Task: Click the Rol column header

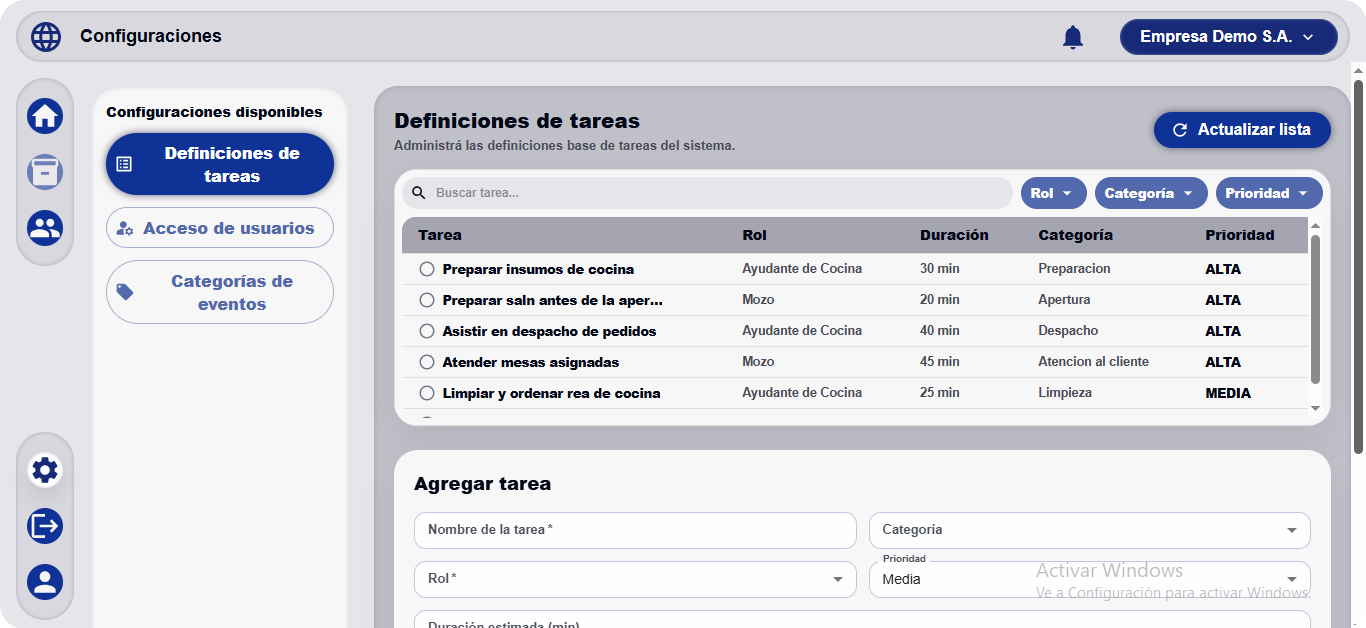Action: [754, 235]
